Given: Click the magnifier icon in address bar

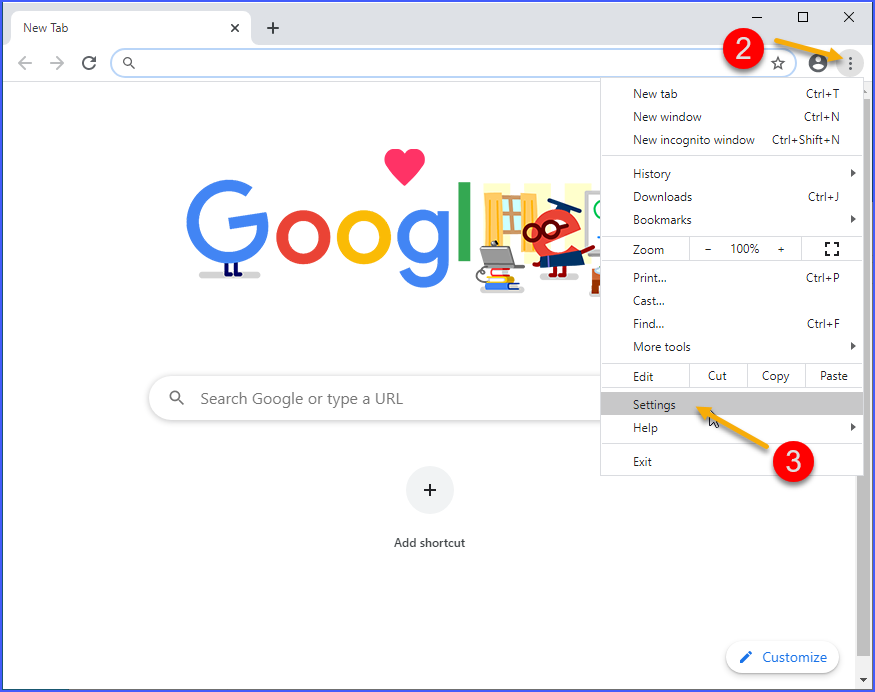Looking at the screenshot, I should coord(127,62).
